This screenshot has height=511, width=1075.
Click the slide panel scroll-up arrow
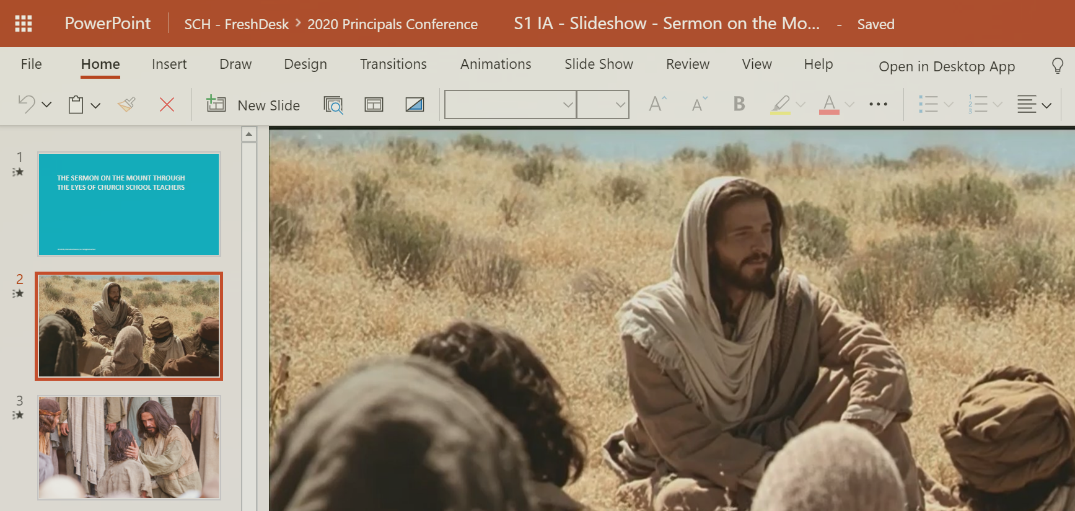pos(249,134)
